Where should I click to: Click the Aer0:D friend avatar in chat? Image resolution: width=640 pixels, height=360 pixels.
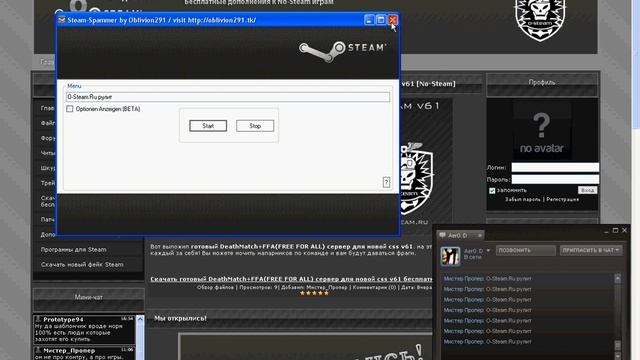[x=451, y=256]
